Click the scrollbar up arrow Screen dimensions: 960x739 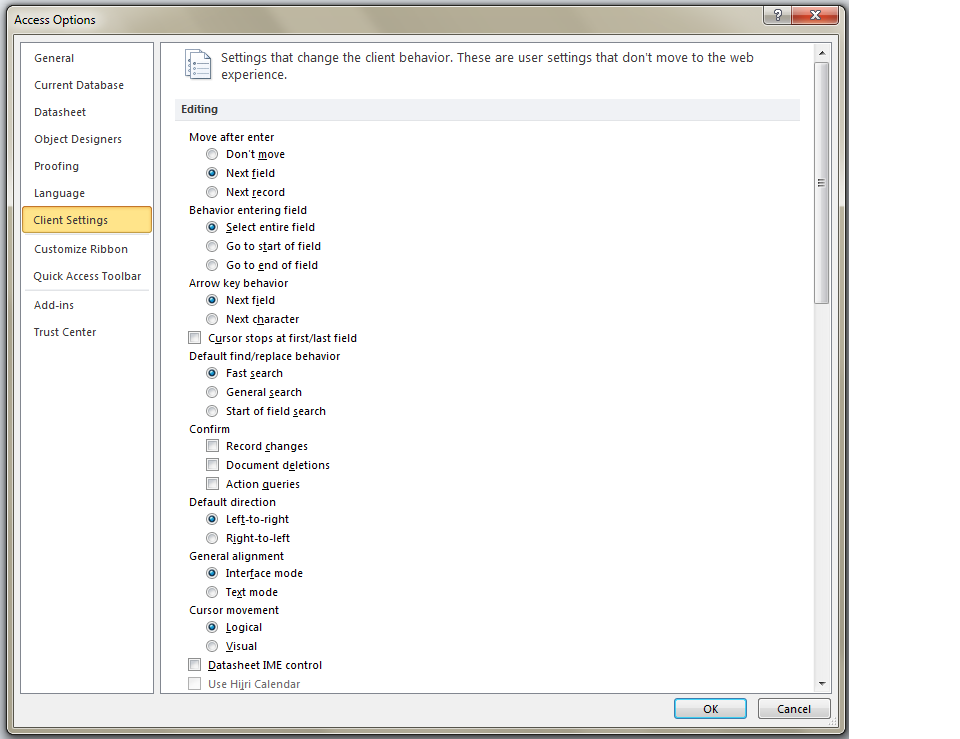[822, 53]
